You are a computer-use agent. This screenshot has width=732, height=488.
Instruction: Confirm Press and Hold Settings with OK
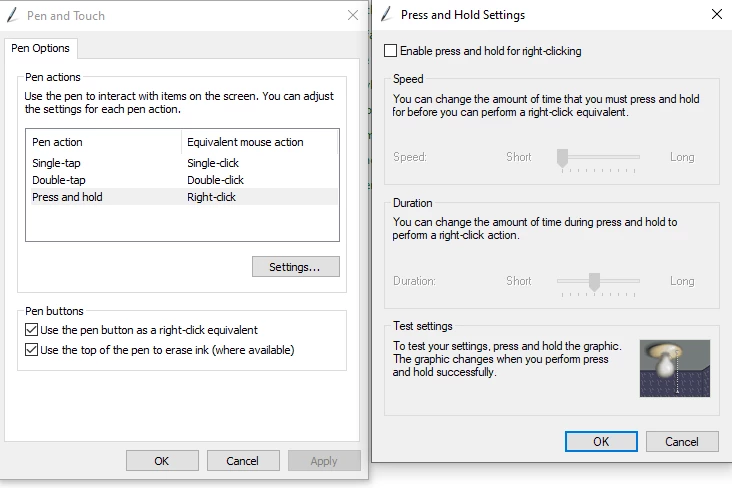pos(601,441)
